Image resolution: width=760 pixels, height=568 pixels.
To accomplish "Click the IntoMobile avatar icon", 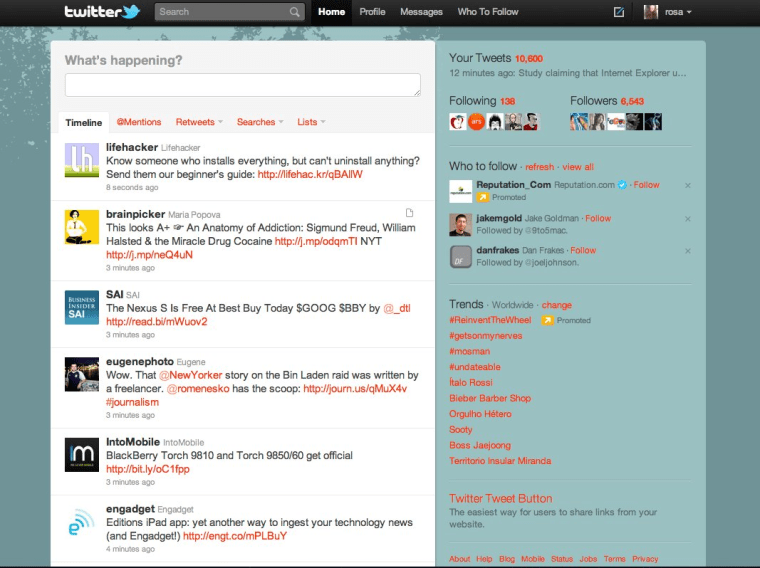I will coord(81,453).
